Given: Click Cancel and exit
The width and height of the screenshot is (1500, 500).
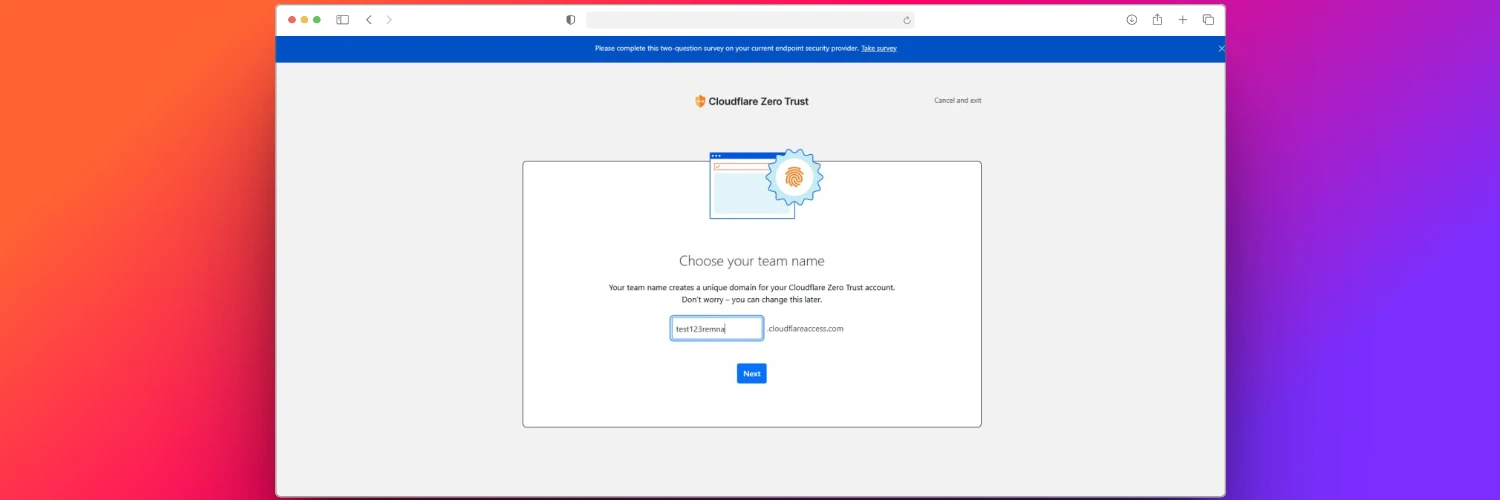Looking at the screenshot, I should coord(957,101).
